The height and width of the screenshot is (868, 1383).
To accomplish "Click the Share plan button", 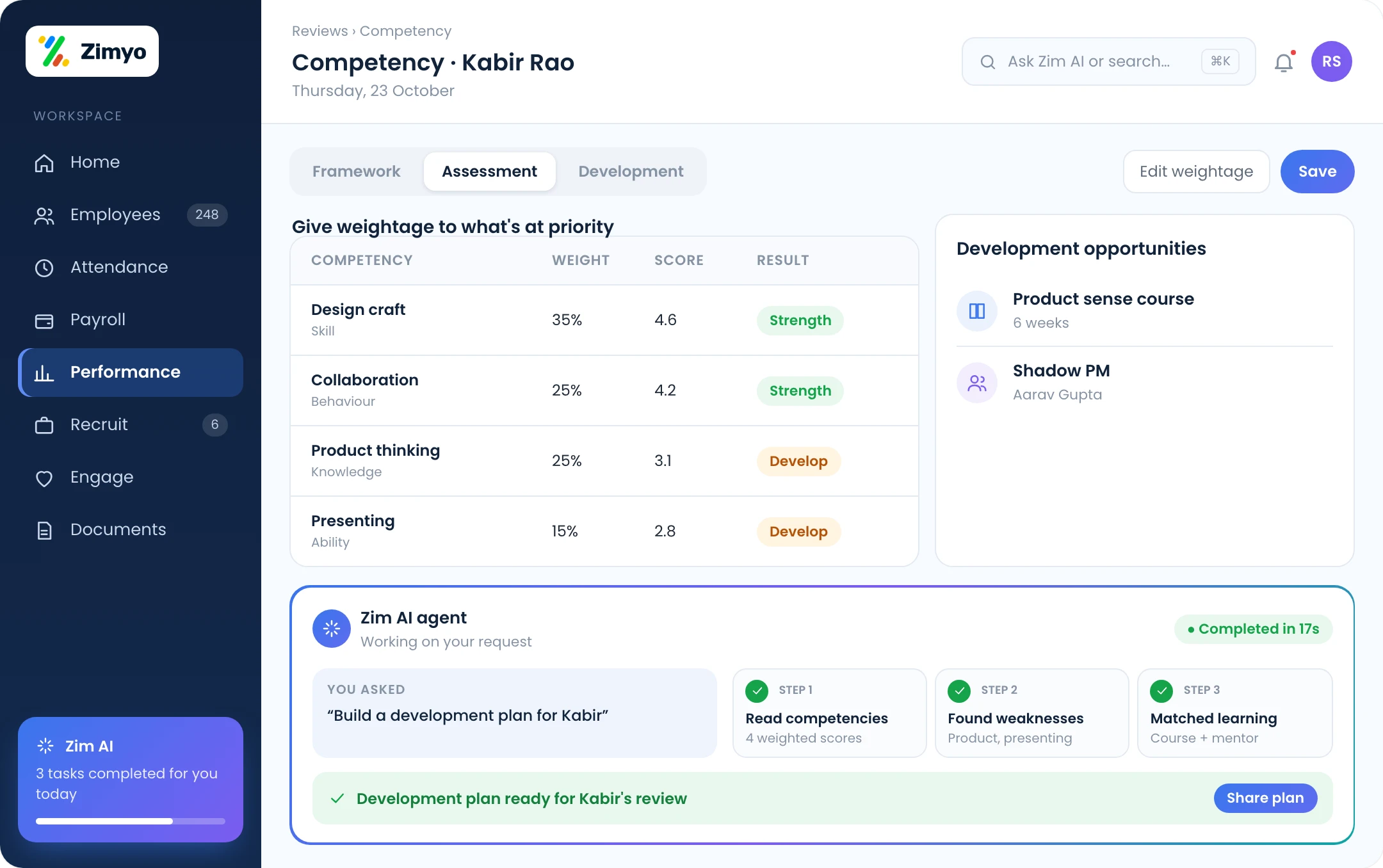I will pyautogui.click(x=1265, y=798).
